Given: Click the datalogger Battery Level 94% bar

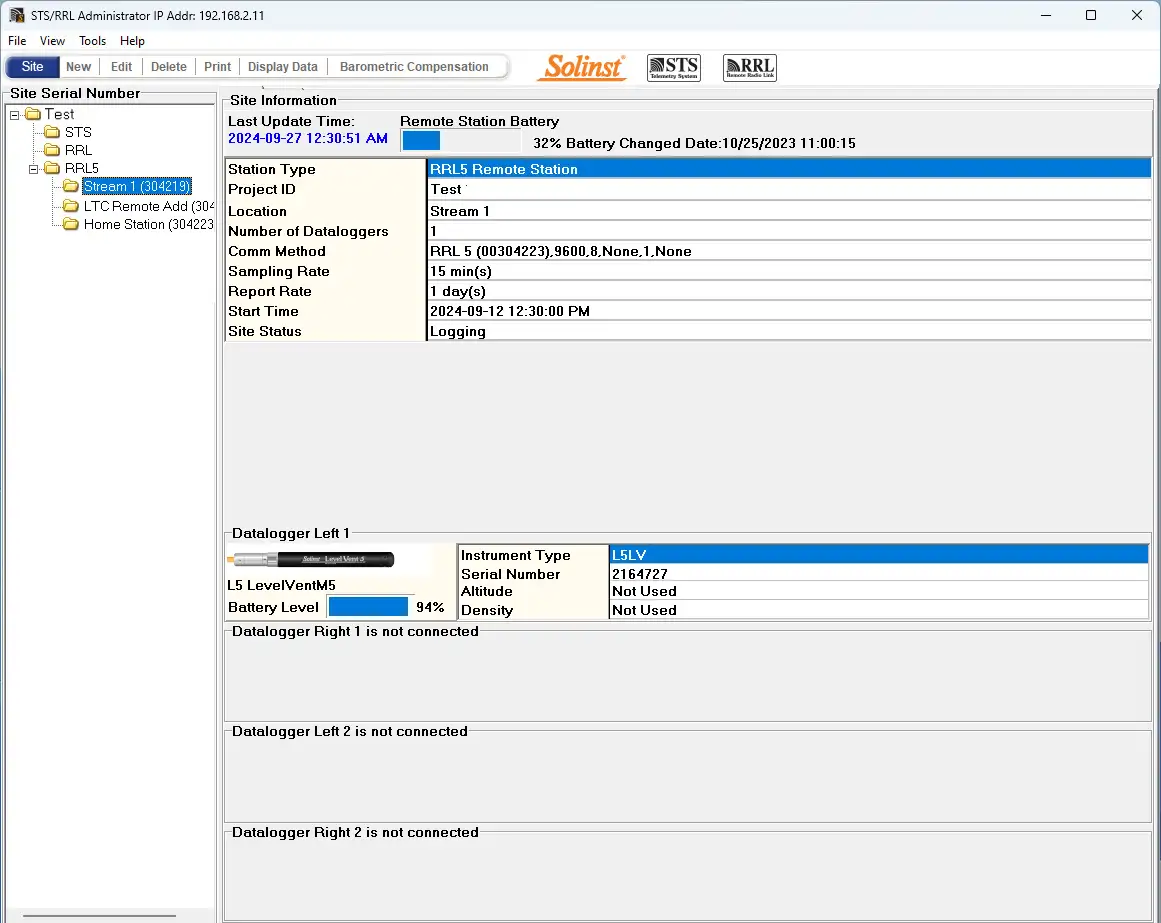Looking at the screenshot, I should click(x=368, y=607).
